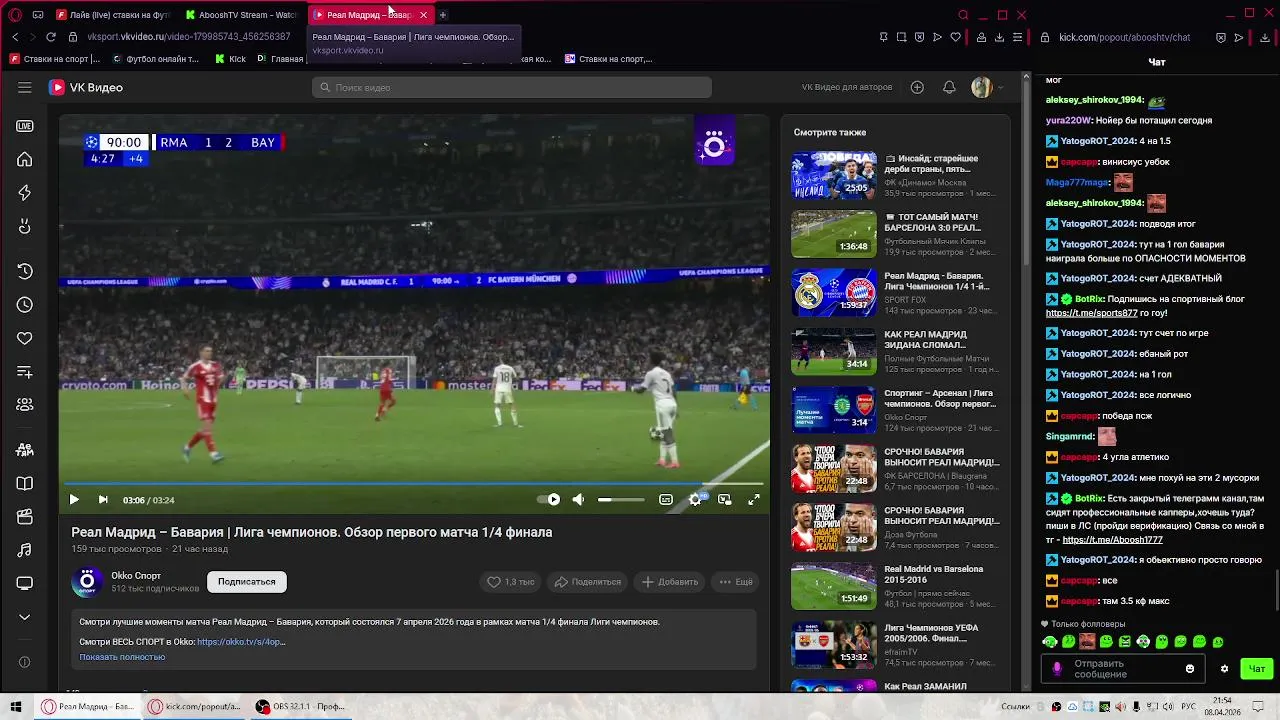Viewport: 1280px width, 720px height.
Task: Click the РУС language indicator in tray
Action: (1189, 707)
